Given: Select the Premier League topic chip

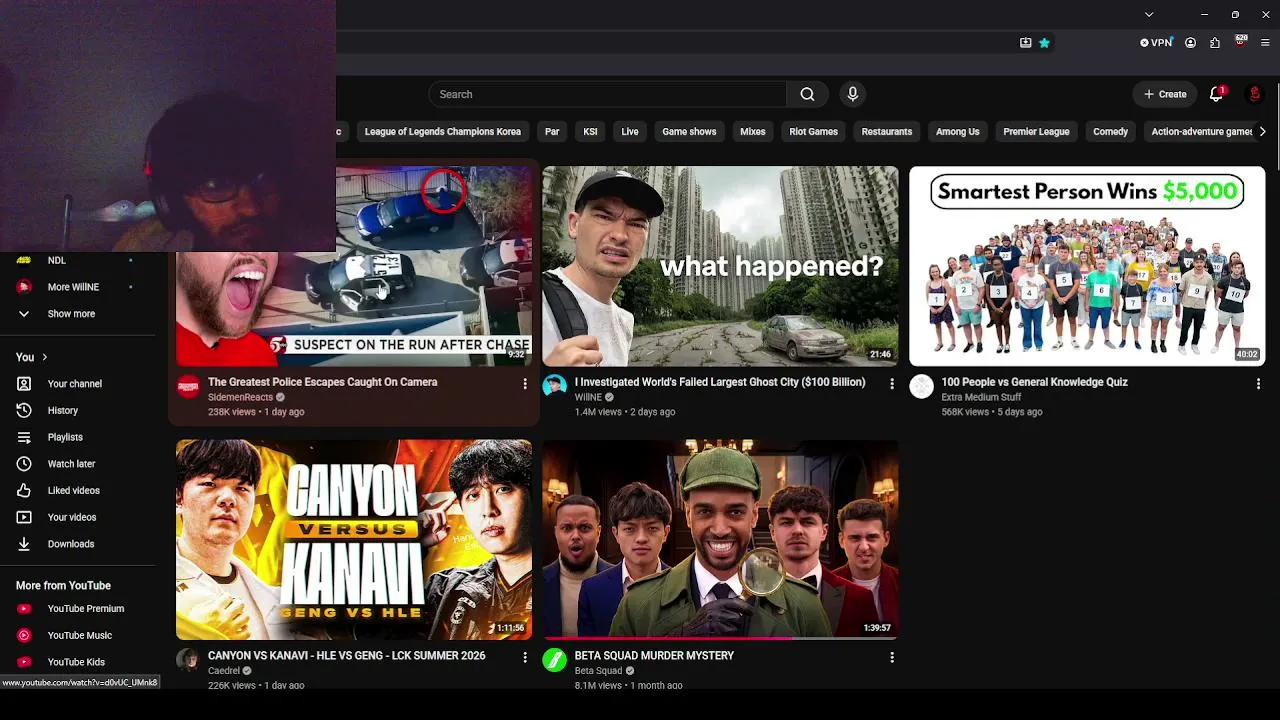Looking at the screenshot, I should click(1036, 132).
